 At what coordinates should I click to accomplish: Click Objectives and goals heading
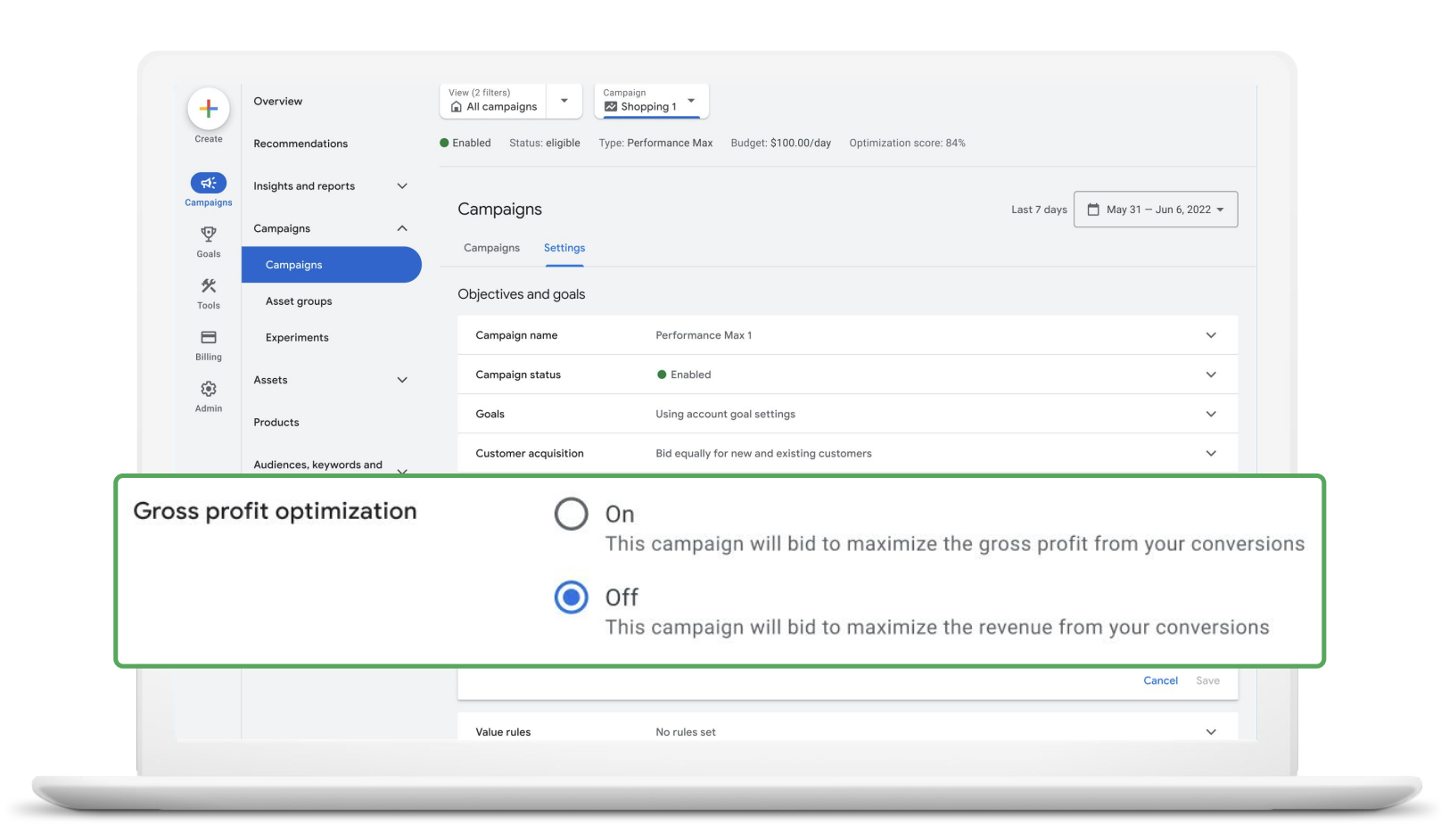pyautogui.click(x=521, y=294)
